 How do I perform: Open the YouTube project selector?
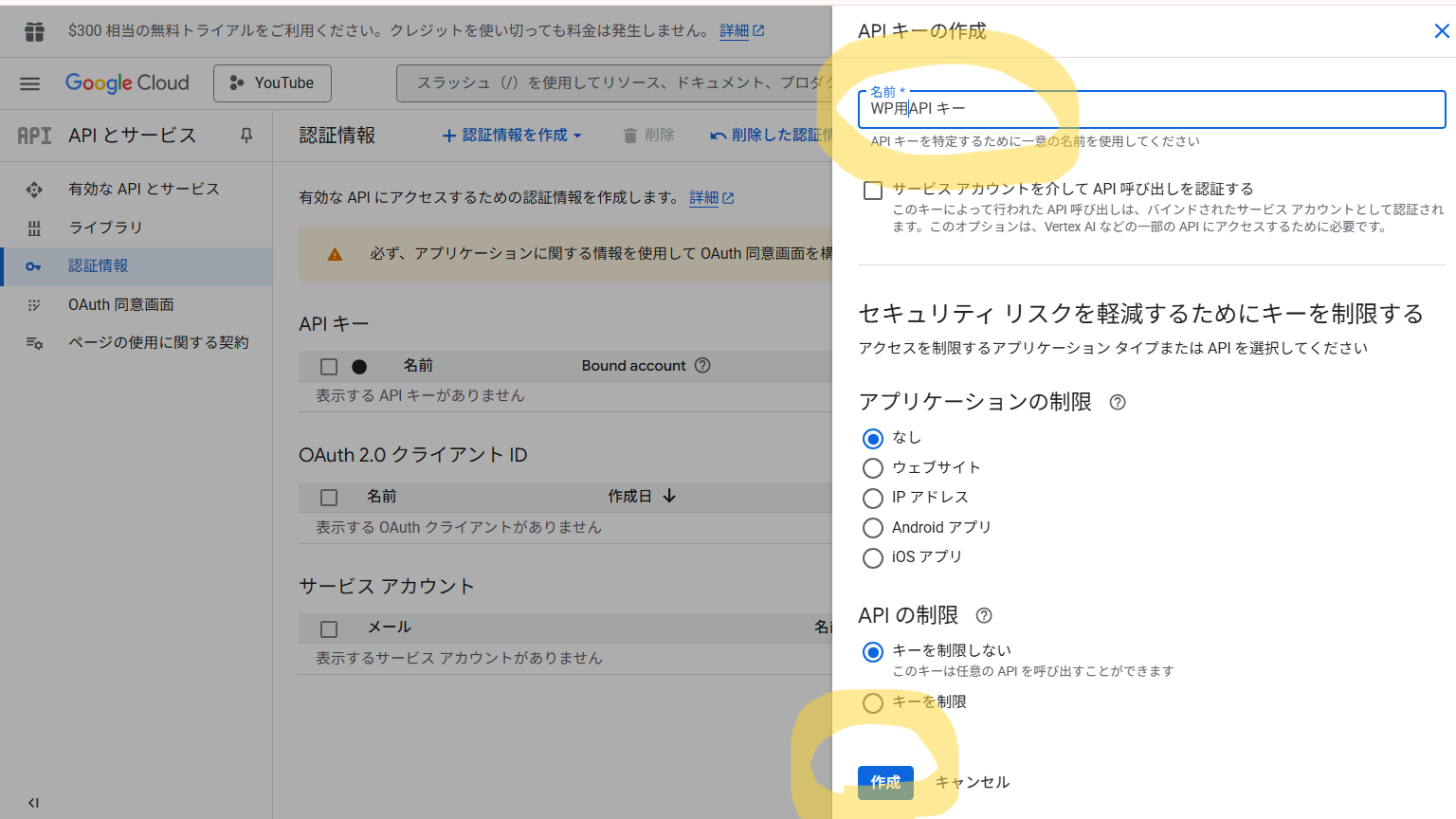coord(272,83)
